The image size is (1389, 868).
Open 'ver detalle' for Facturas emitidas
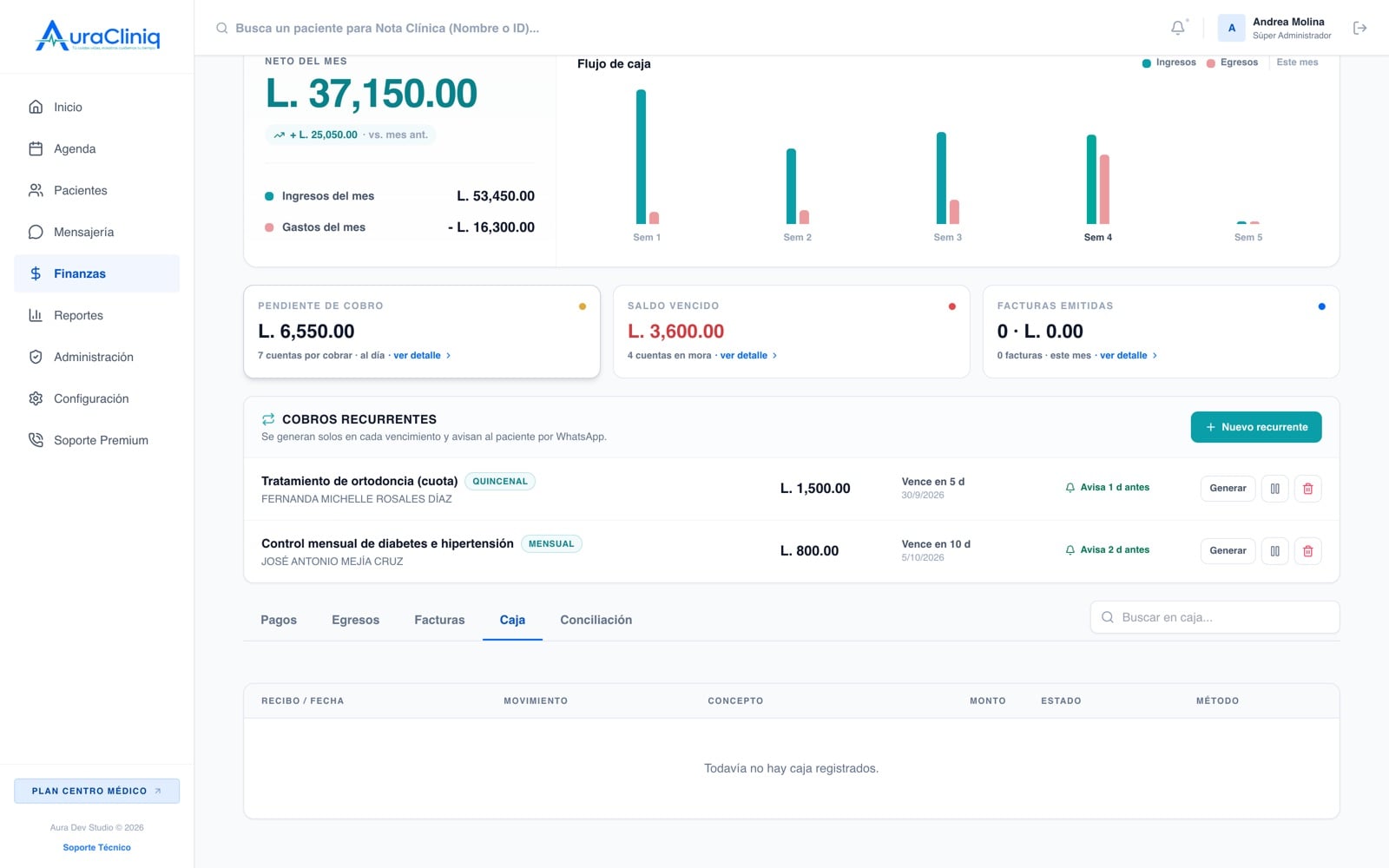pyautogui.click(x=1129, y=355)
